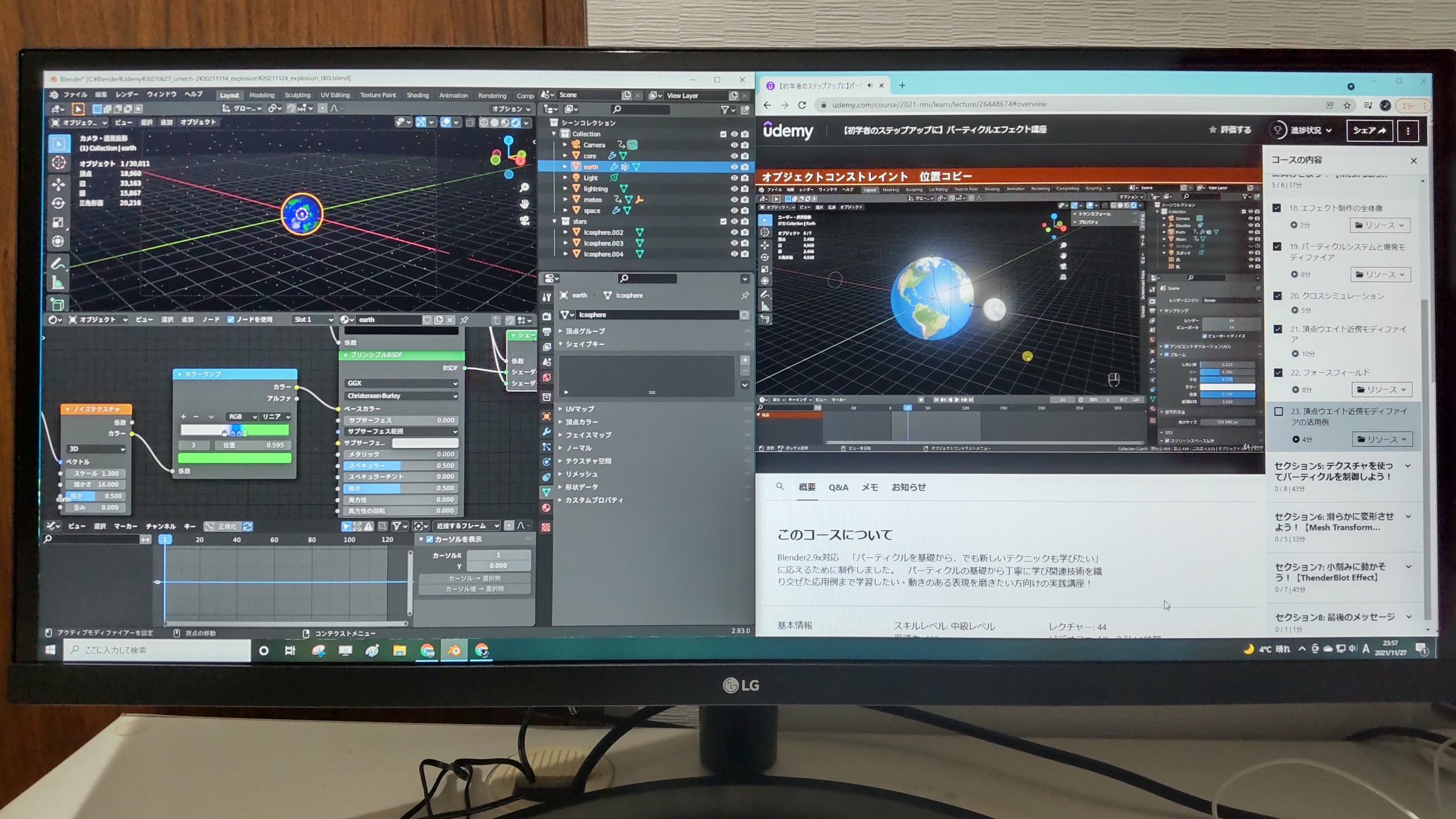Open the リソース dropdown for lecture 22

(x=1381, y=390)
